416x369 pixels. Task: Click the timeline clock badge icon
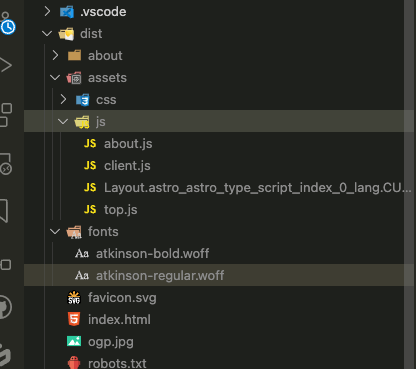pyautogui.click(x=8, y=27)
